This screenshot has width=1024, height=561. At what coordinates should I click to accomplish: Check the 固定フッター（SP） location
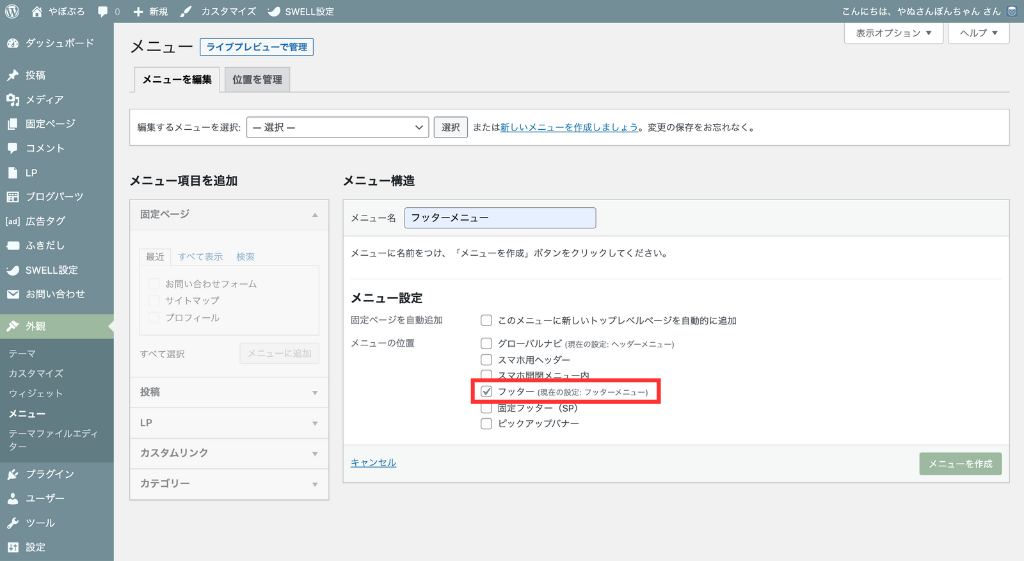486,408
